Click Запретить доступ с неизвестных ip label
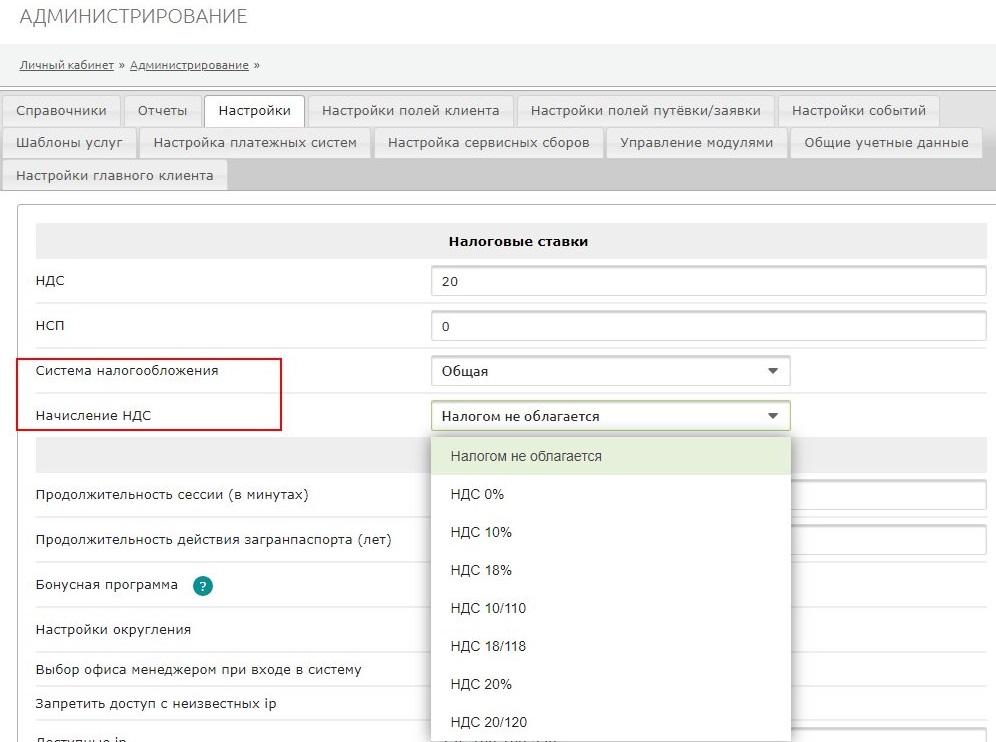The image size is (996, 742). tap(156, 704)
